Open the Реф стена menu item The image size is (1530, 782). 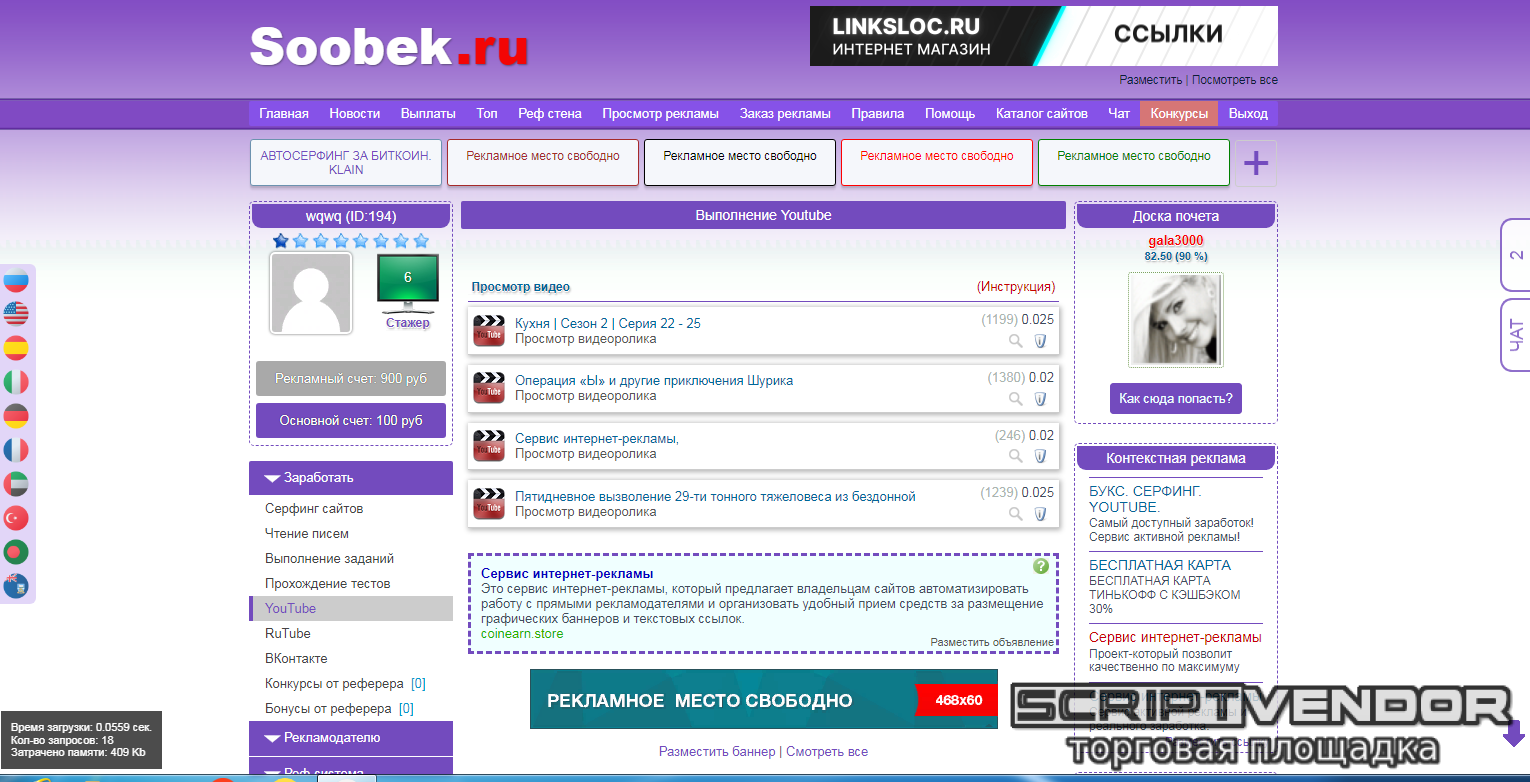(550, 113)
